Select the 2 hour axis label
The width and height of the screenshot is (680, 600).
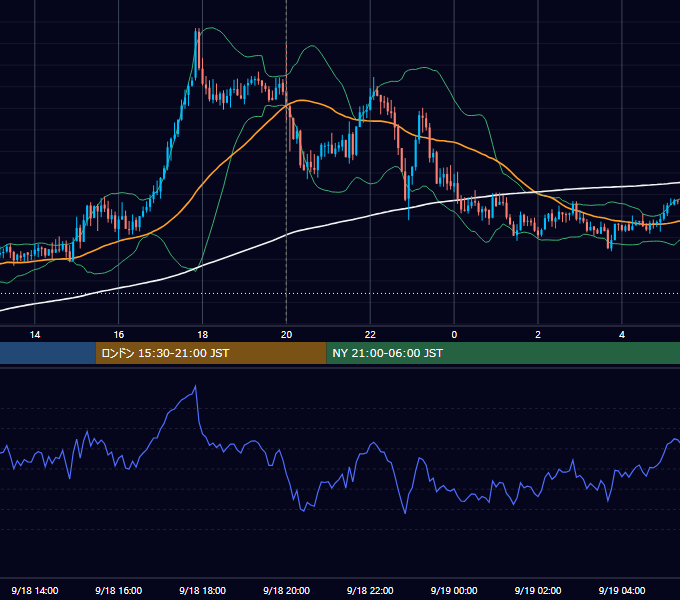(x=538, y=335)
